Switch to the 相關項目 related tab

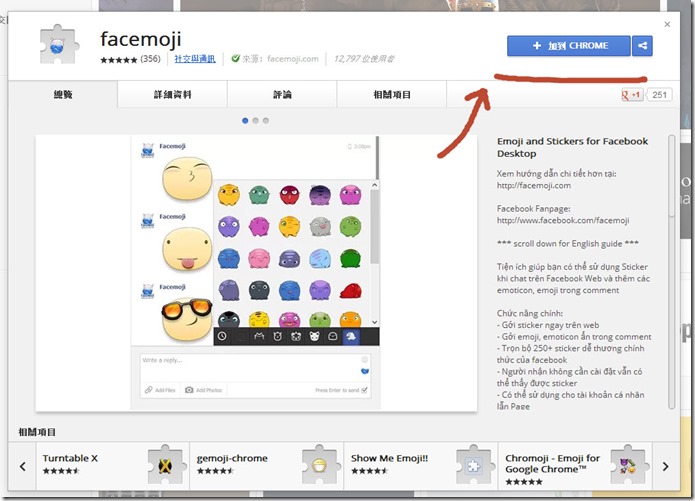coord(392,94)
